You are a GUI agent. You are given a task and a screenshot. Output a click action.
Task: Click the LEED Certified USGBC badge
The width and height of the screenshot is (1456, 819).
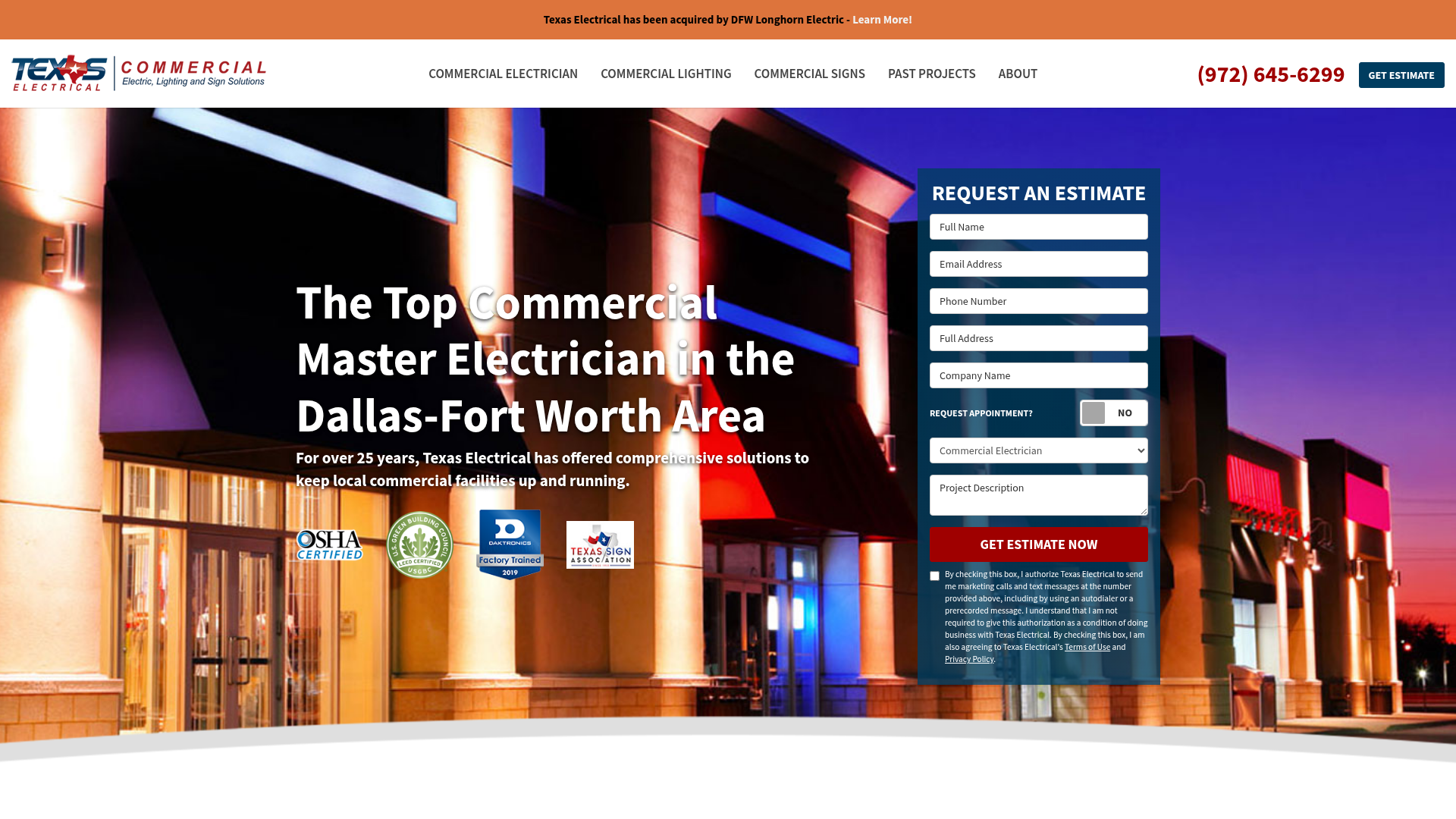click(419, 544)
